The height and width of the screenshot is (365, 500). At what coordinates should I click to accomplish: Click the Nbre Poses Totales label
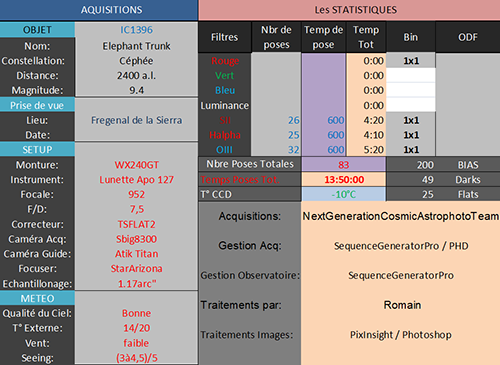250,164
